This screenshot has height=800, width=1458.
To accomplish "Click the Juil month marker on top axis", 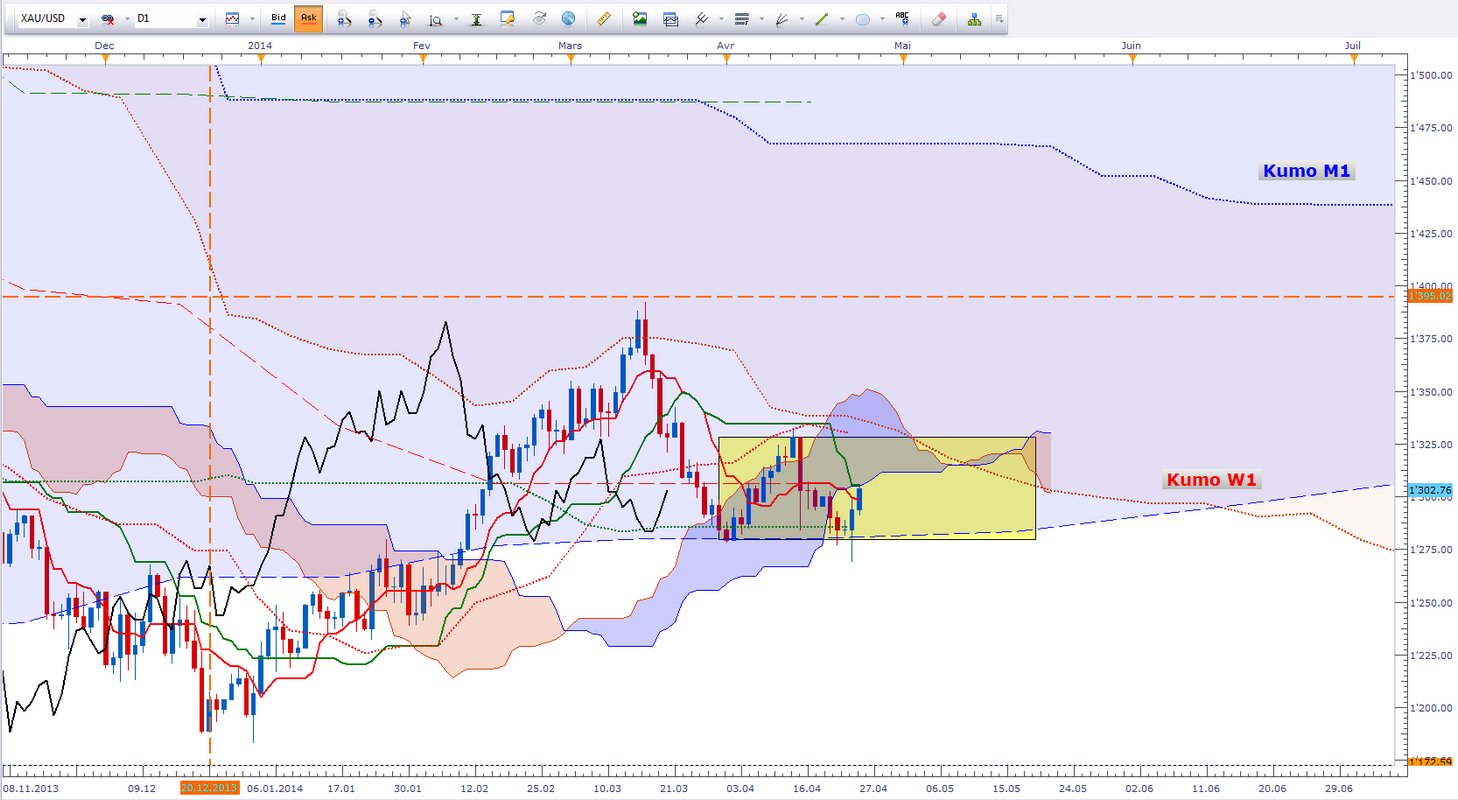I will 1353,45.
